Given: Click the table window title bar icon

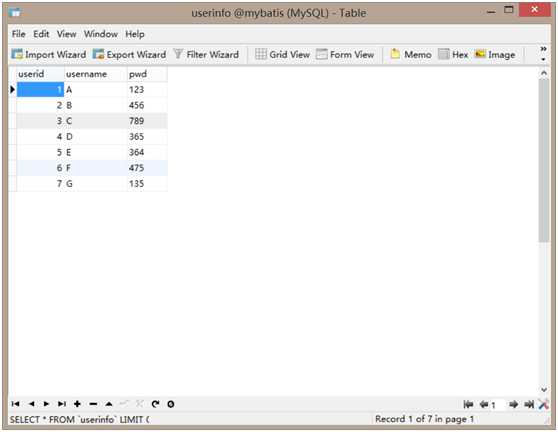Looking at the screenshot, I should [x=15, y=12].
